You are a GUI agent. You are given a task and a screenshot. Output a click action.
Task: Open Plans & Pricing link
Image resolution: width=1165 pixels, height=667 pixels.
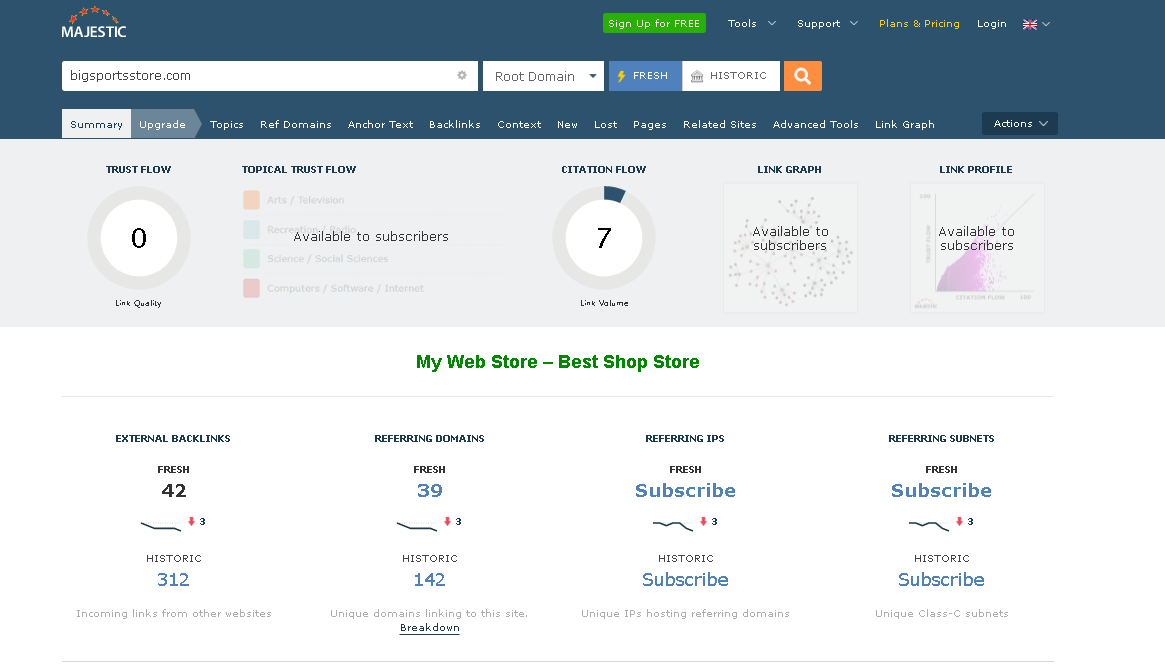919,24
